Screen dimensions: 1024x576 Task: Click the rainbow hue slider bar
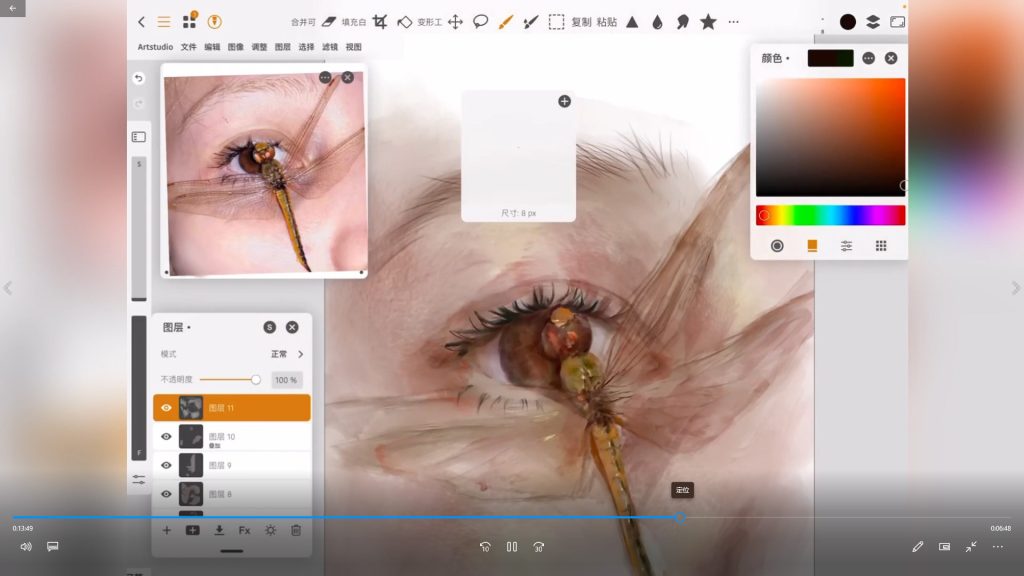click(x=830, y=215)
